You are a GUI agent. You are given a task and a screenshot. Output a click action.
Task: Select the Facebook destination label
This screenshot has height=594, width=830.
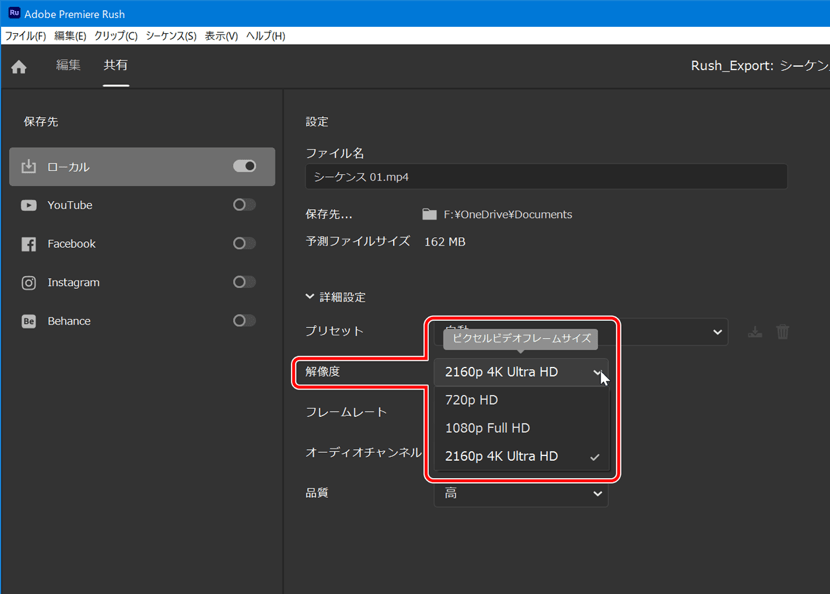[71, 244]
